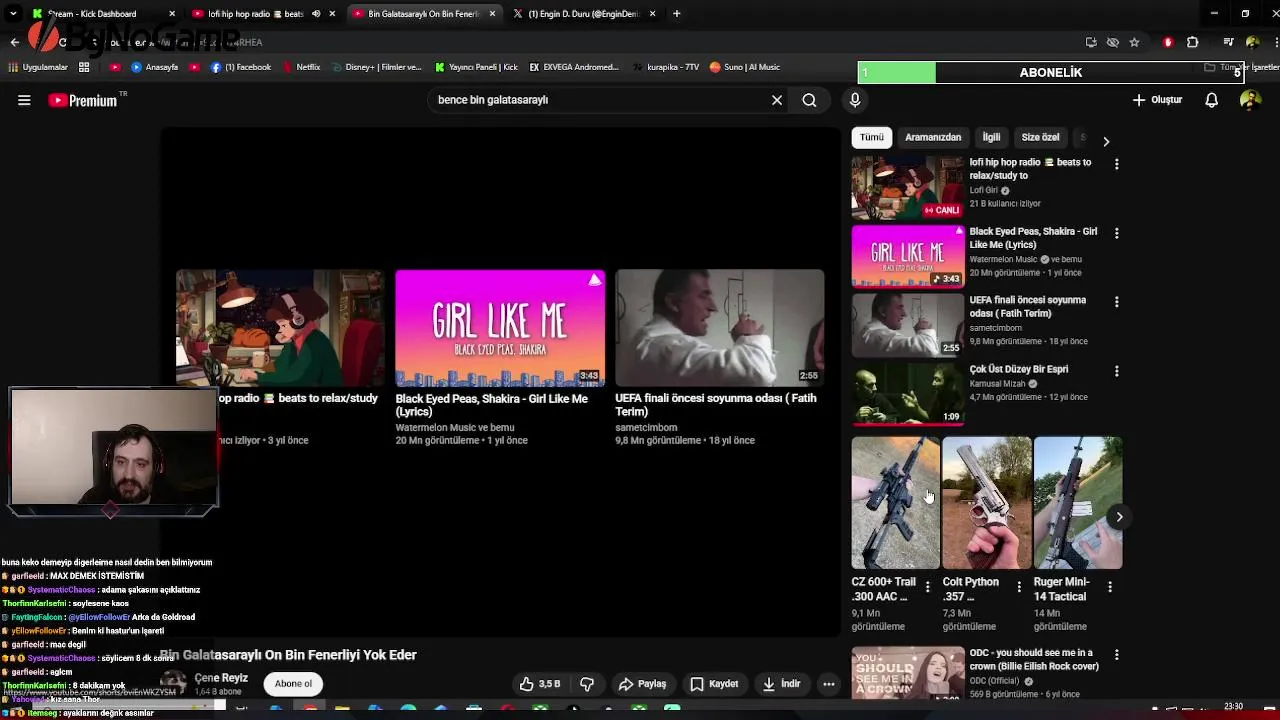Play the Girl Like Me end-screen thumbnail
This screenshot has width=1280, height=720.
point(500,328)
